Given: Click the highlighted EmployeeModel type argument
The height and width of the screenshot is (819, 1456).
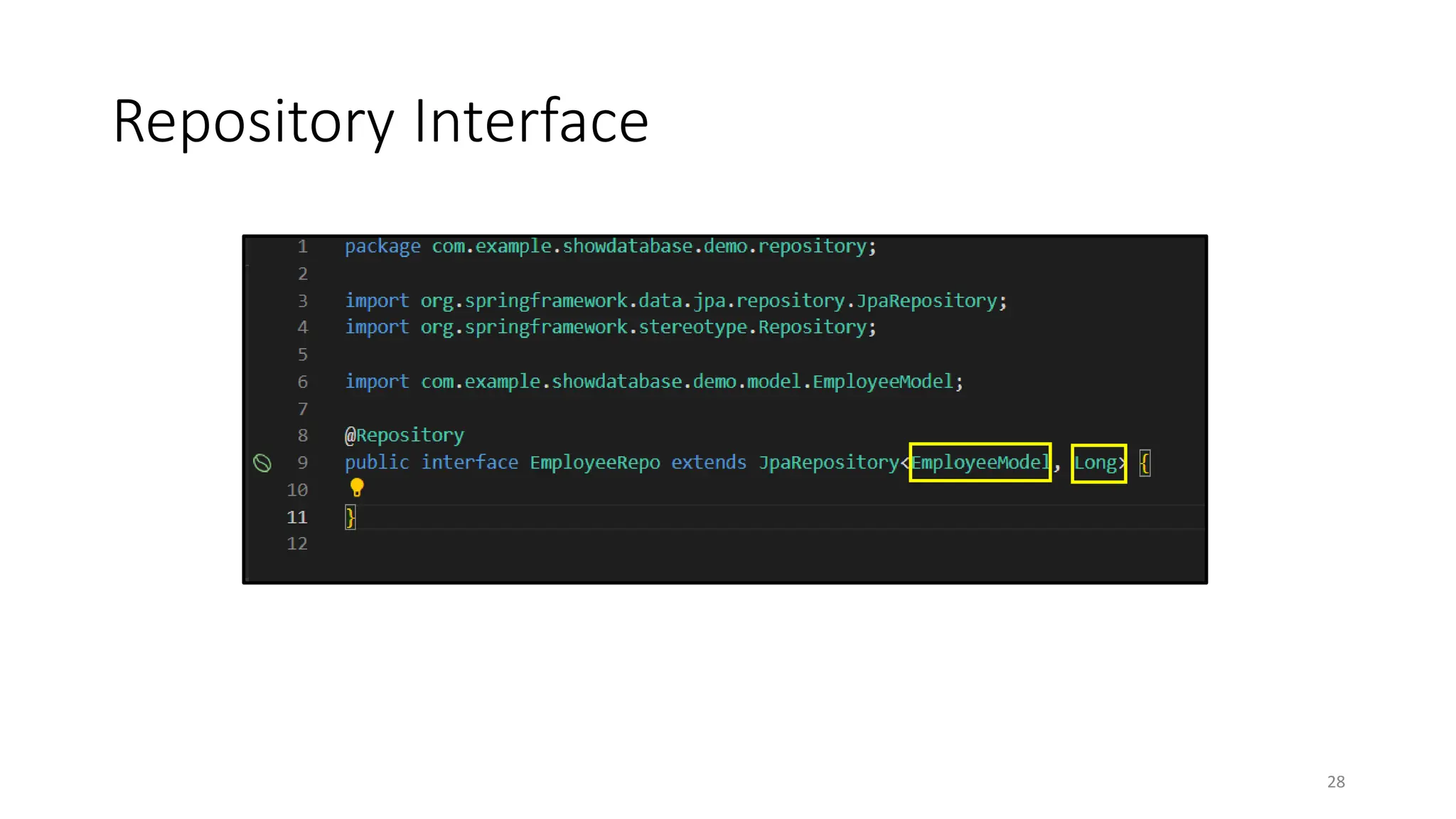Looking at the screenshot, I should pyautogui.click(x=980, y=463).
